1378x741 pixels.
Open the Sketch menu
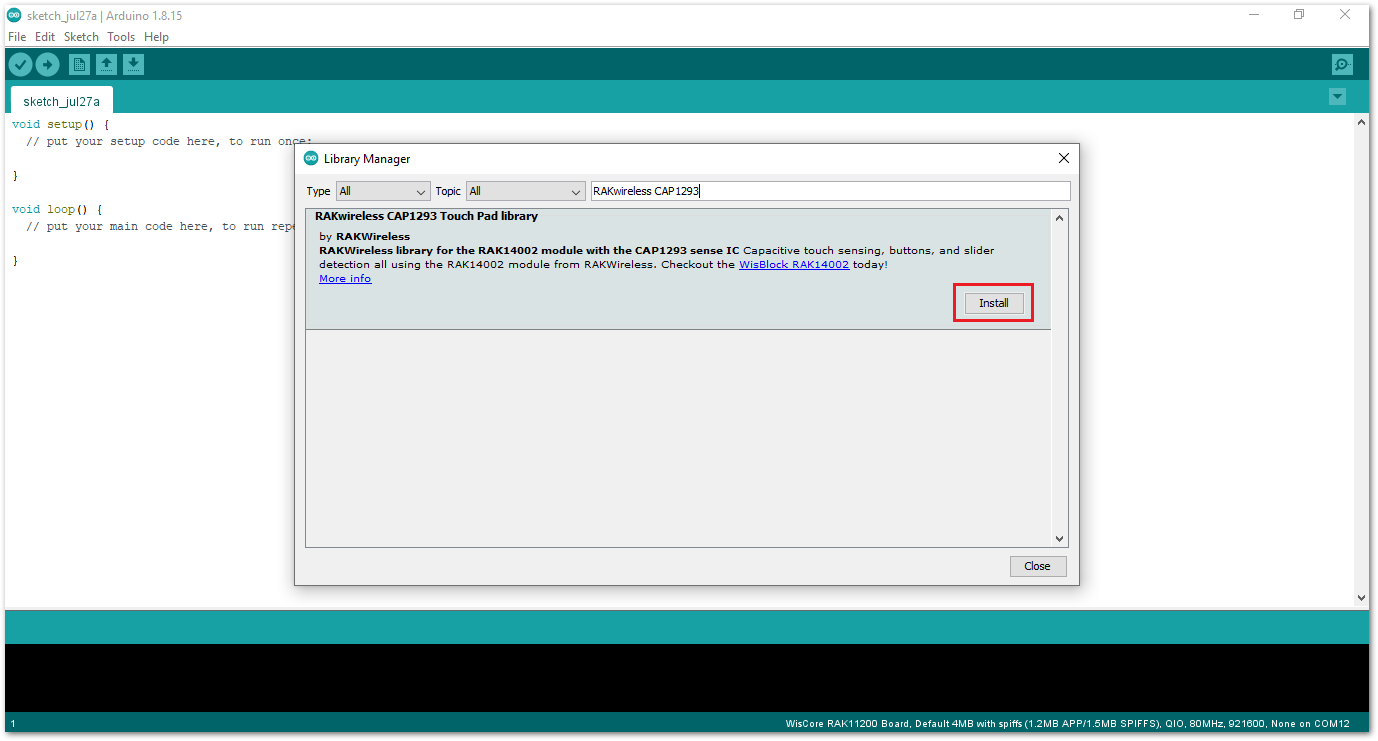[81, 37]
